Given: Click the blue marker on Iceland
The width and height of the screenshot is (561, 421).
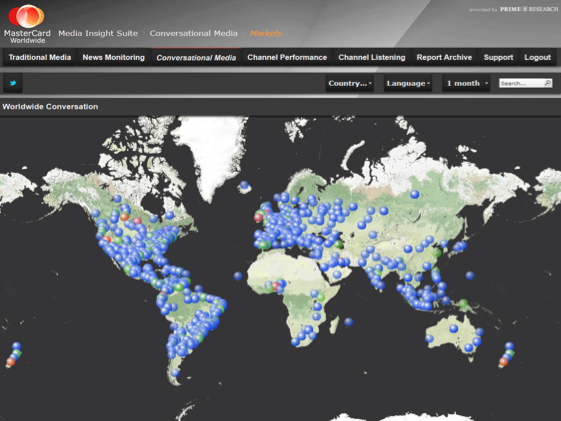Looking at the screenshot, I should coord(244,185).
